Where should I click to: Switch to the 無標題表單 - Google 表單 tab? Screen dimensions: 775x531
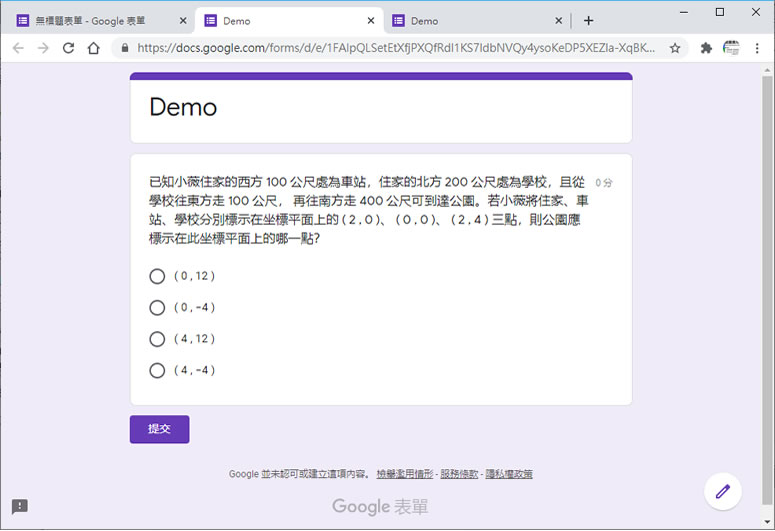click(x=98, y=21)
